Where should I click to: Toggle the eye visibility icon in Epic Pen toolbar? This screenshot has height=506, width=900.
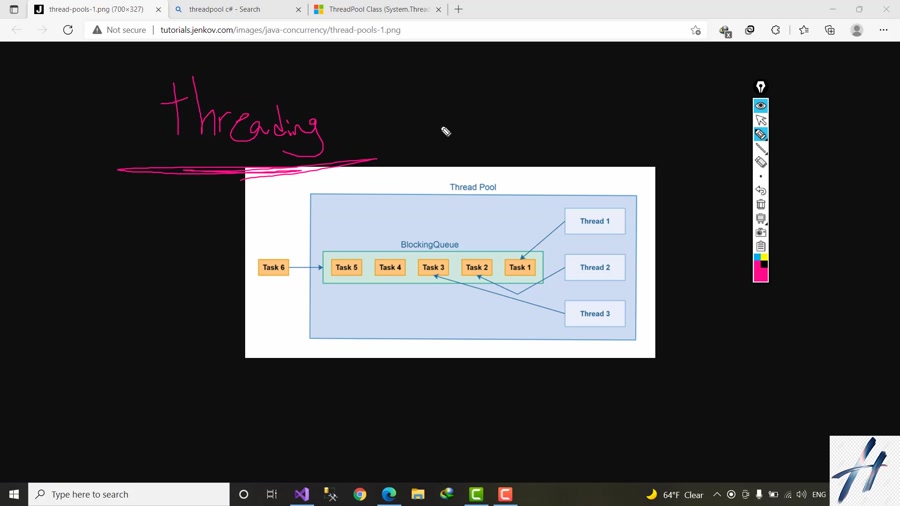click(x=761, y=105)
